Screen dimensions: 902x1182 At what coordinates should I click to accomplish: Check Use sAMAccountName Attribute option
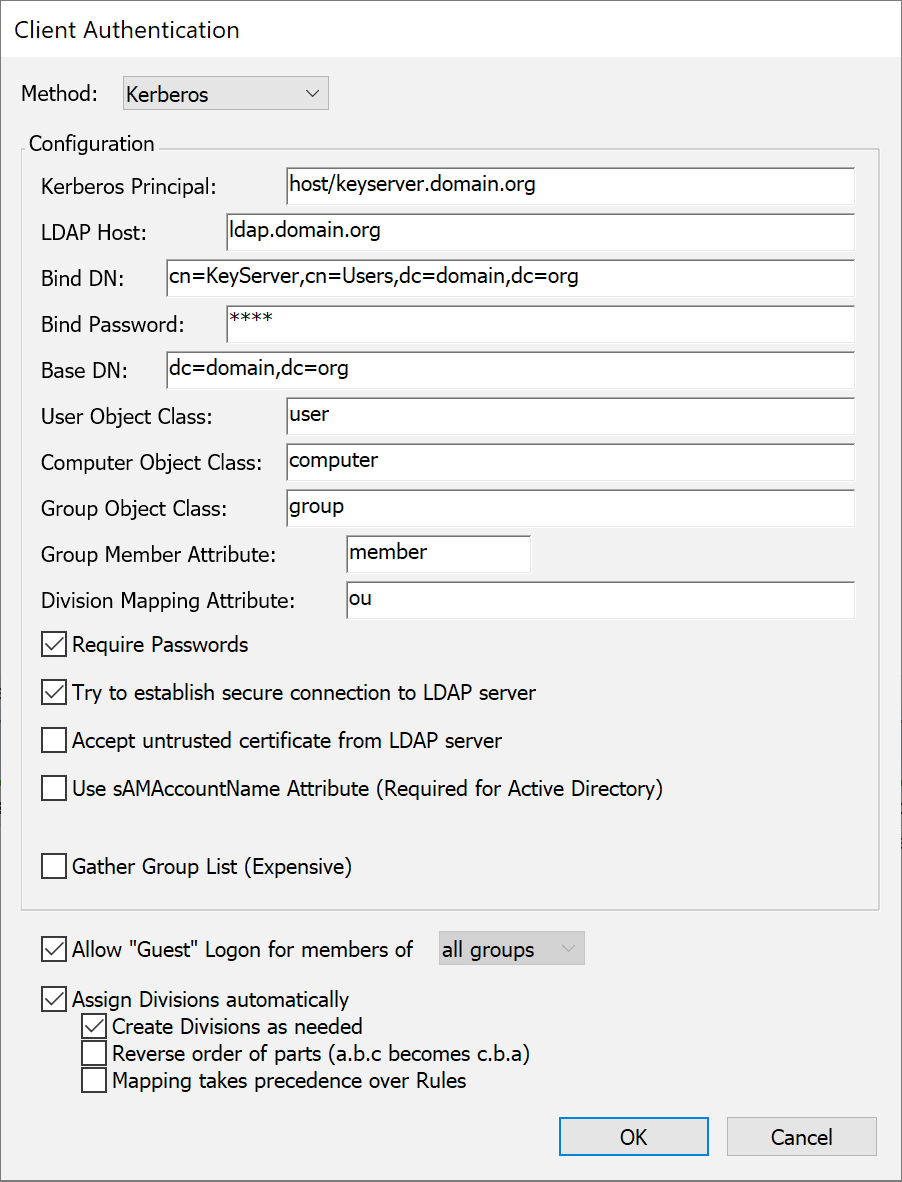(x=54, y=789)
